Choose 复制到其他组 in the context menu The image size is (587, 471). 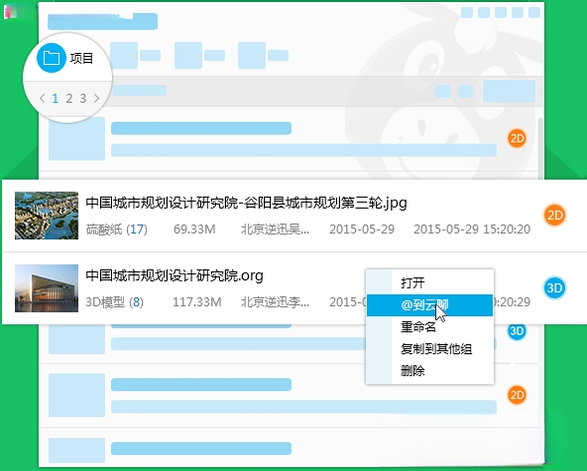[x=430, y=349]
